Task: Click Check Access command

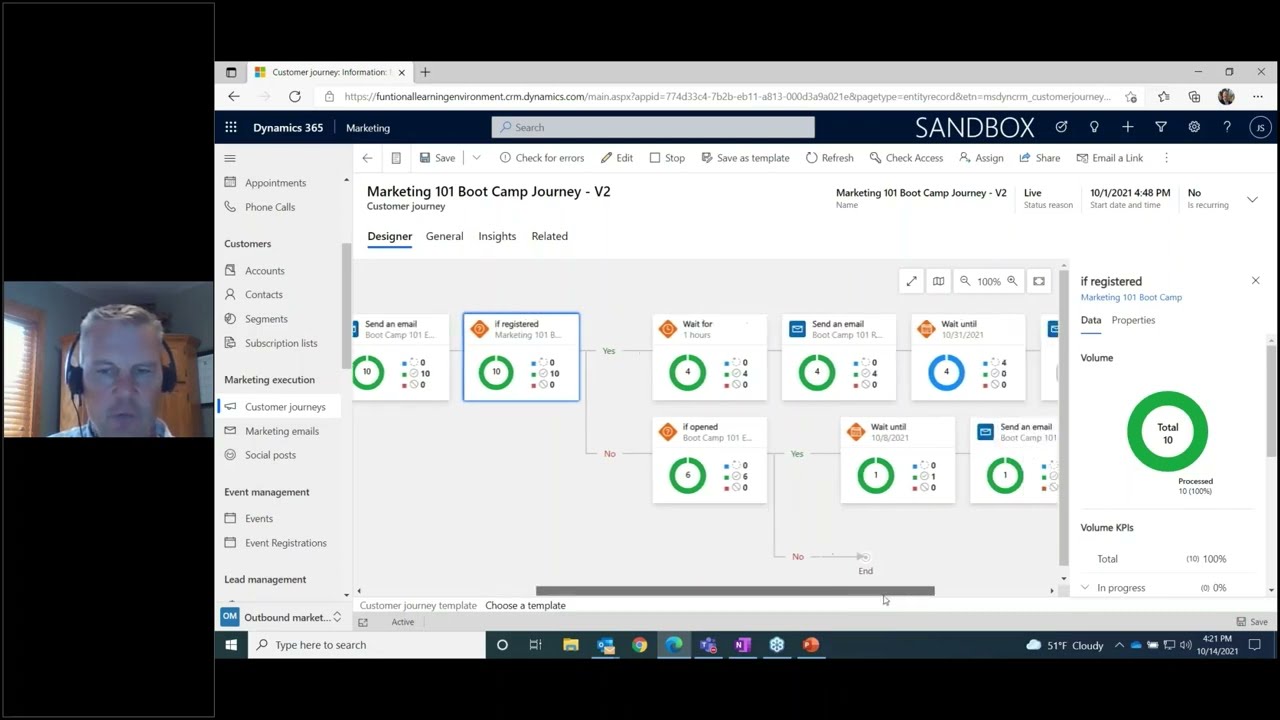Action: (x=906, y=158)
